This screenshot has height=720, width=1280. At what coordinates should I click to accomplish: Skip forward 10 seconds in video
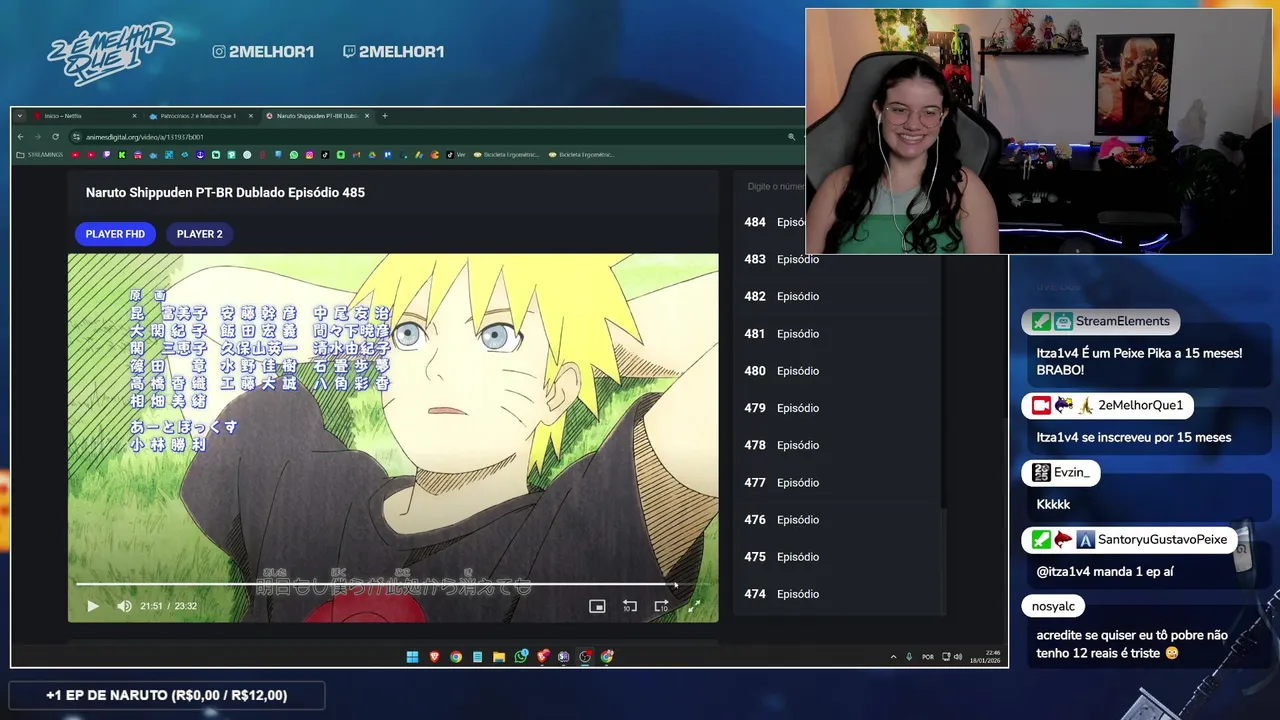tap(661, 606)
